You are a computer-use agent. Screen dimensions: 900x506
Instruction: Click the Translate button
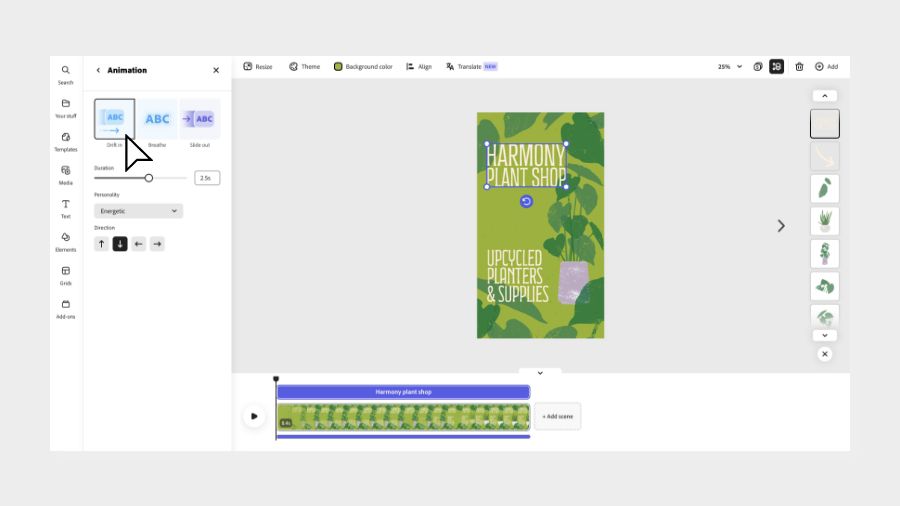tap(471, 67)
